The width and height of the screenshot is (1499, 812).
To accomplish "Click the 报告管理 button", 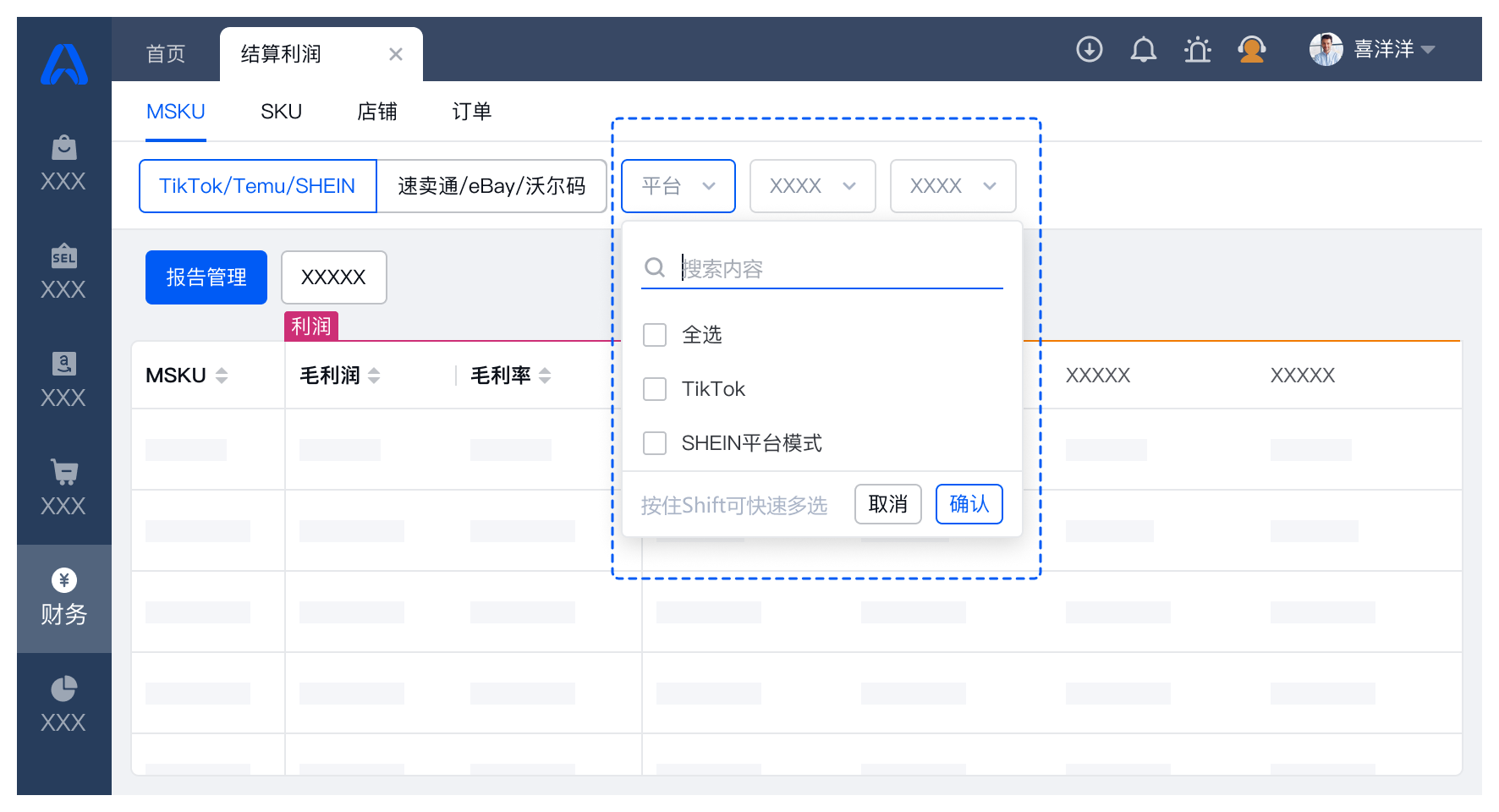I will 206,277.
